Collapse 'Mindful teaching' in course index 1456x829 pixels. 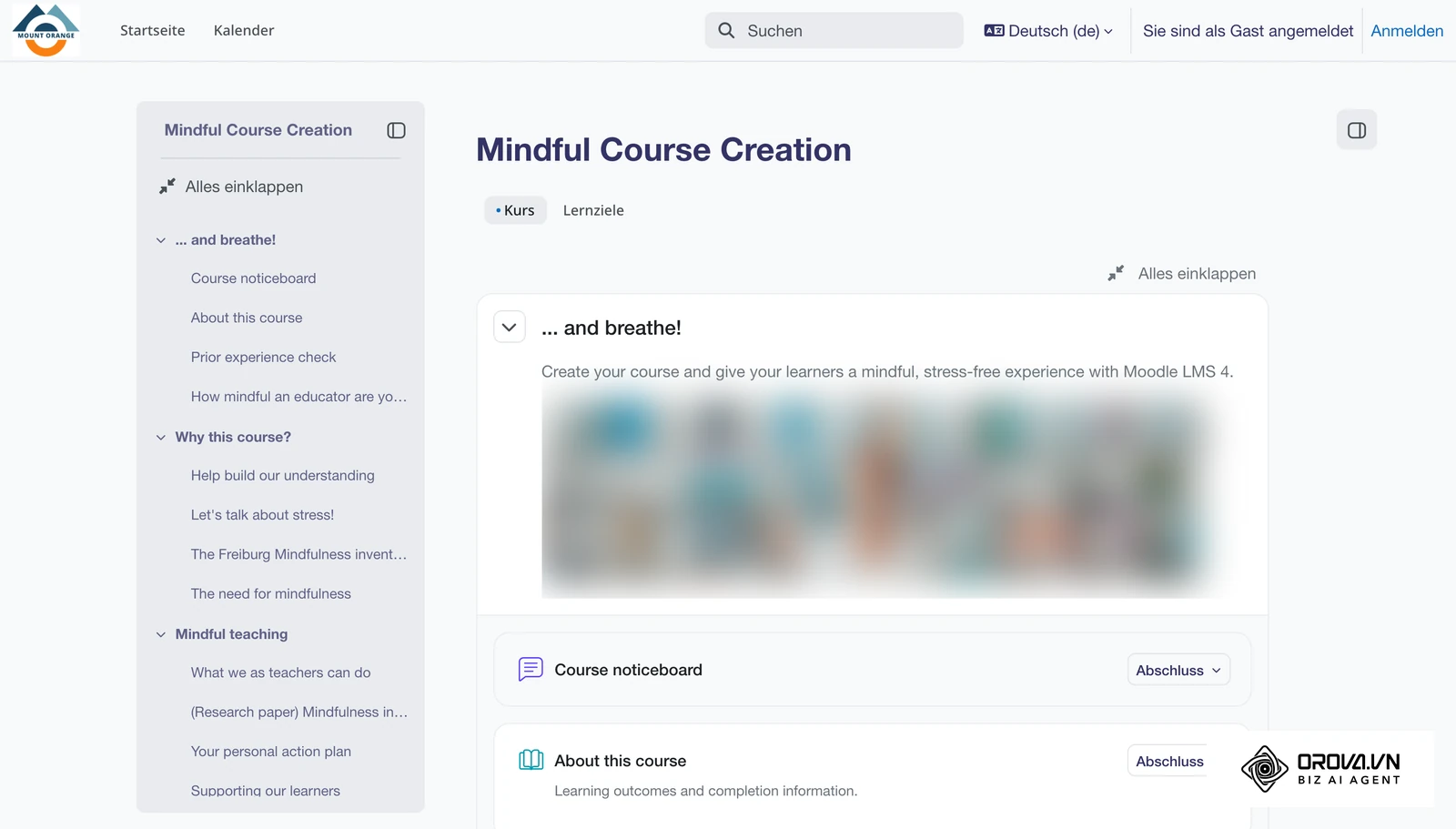161,634
